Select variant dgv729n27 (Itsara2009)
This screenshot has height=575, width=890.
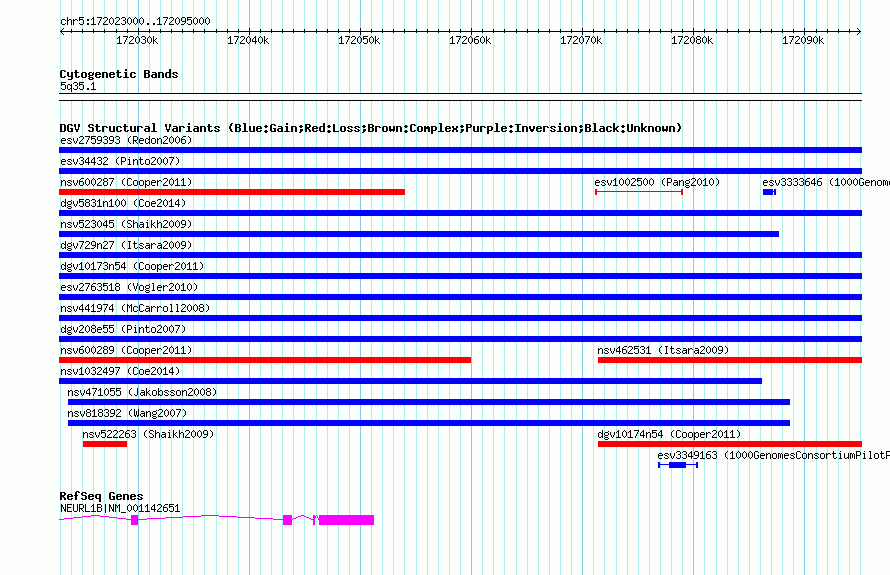point(126,245)
